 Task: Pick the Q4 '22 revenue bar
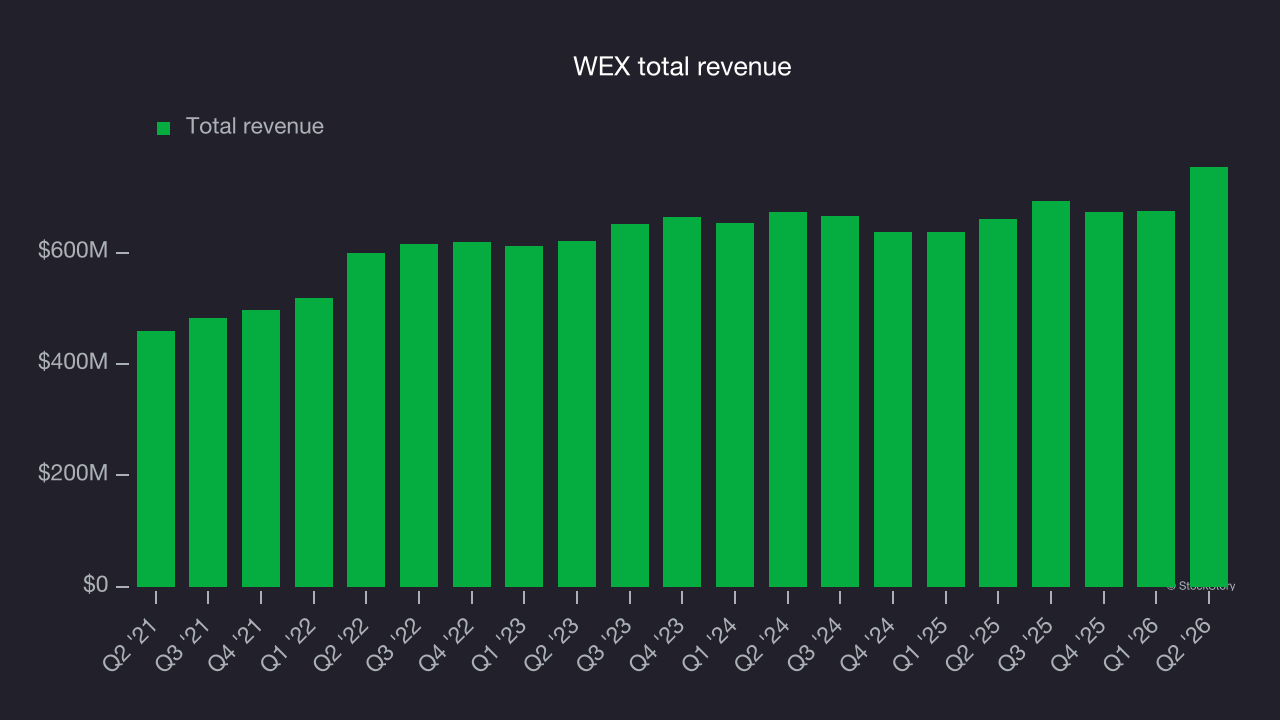point(472,414)
